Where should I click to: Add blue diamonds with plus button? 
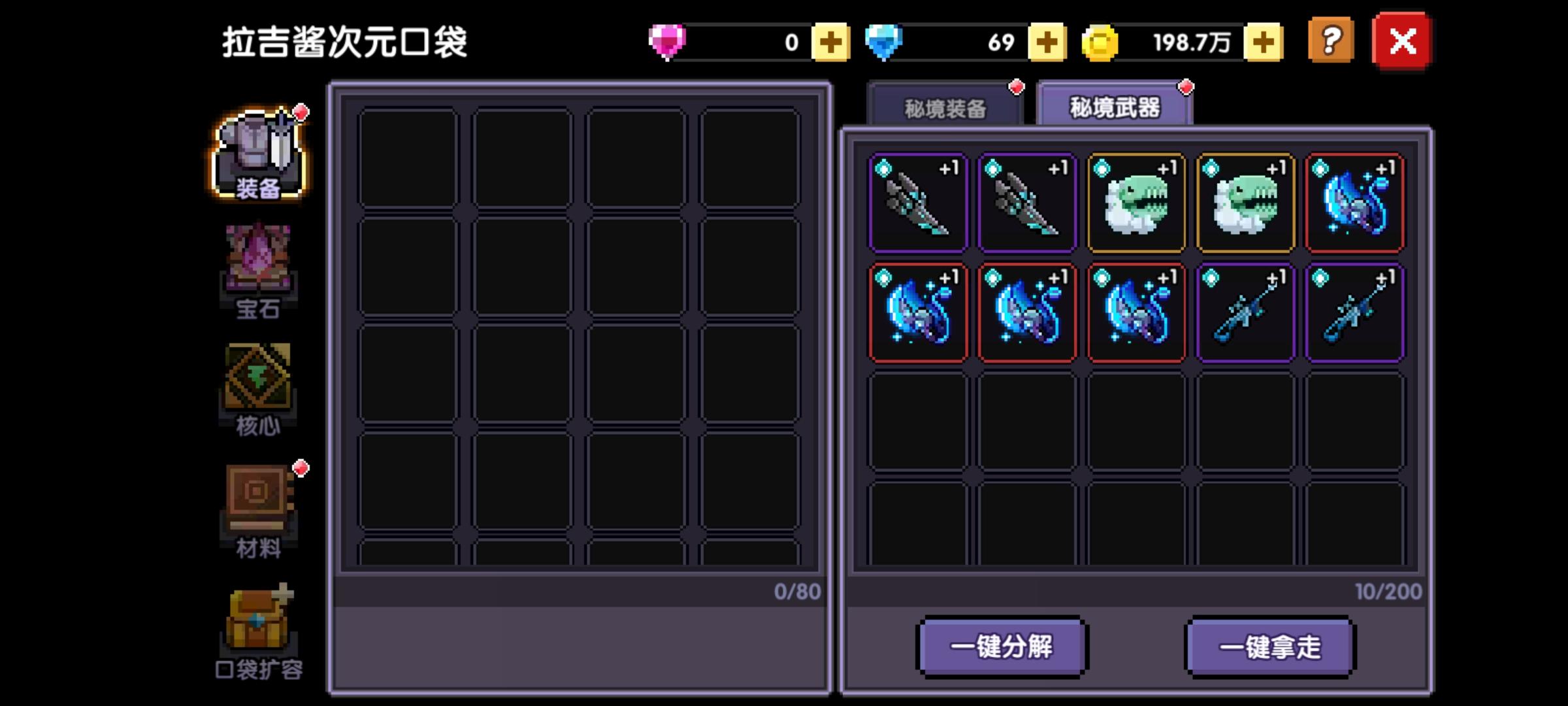click(1047, 42)
